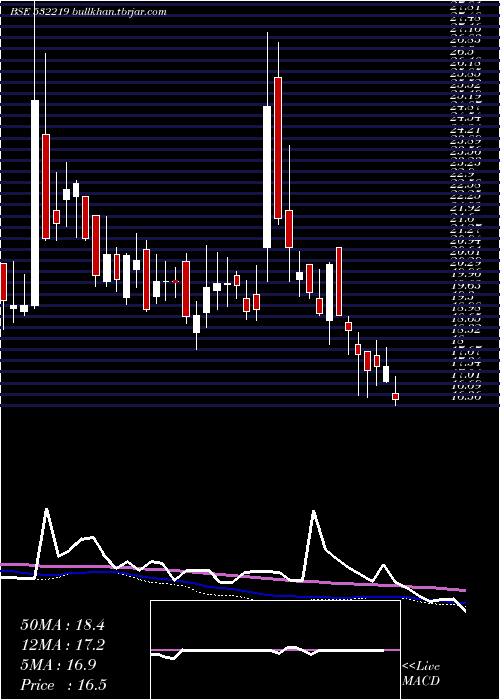Open the MACD inset chart box
The image size is (500, 700).
[275, 650]
